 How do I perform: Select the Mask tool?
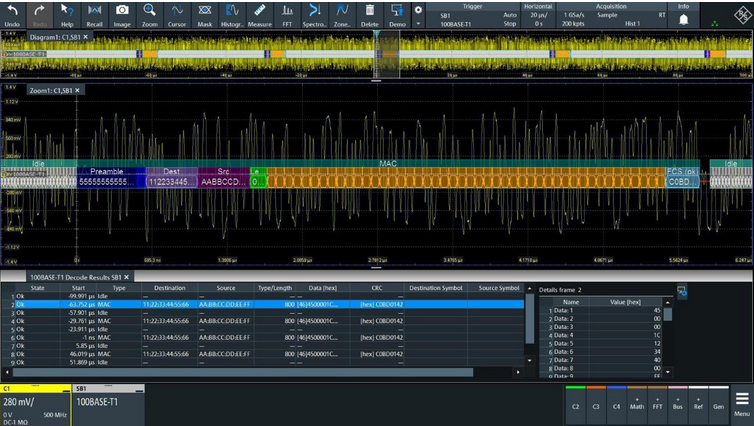click(x=204, y=15)
